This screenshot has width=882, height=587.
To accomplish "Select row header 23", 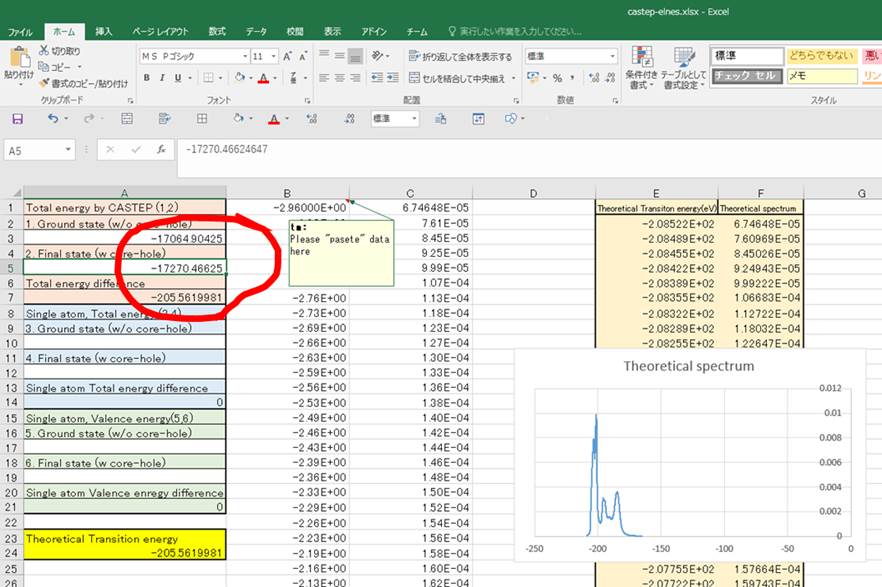I will 11,538.
